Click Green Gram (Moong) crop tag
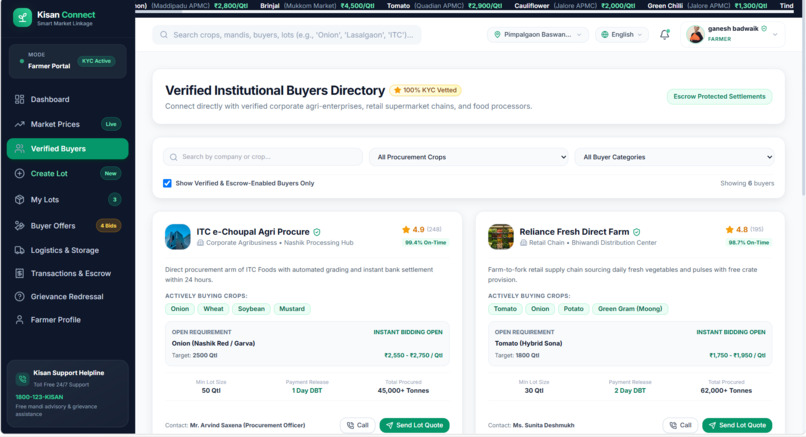806x437 pixels. point(630,309)
